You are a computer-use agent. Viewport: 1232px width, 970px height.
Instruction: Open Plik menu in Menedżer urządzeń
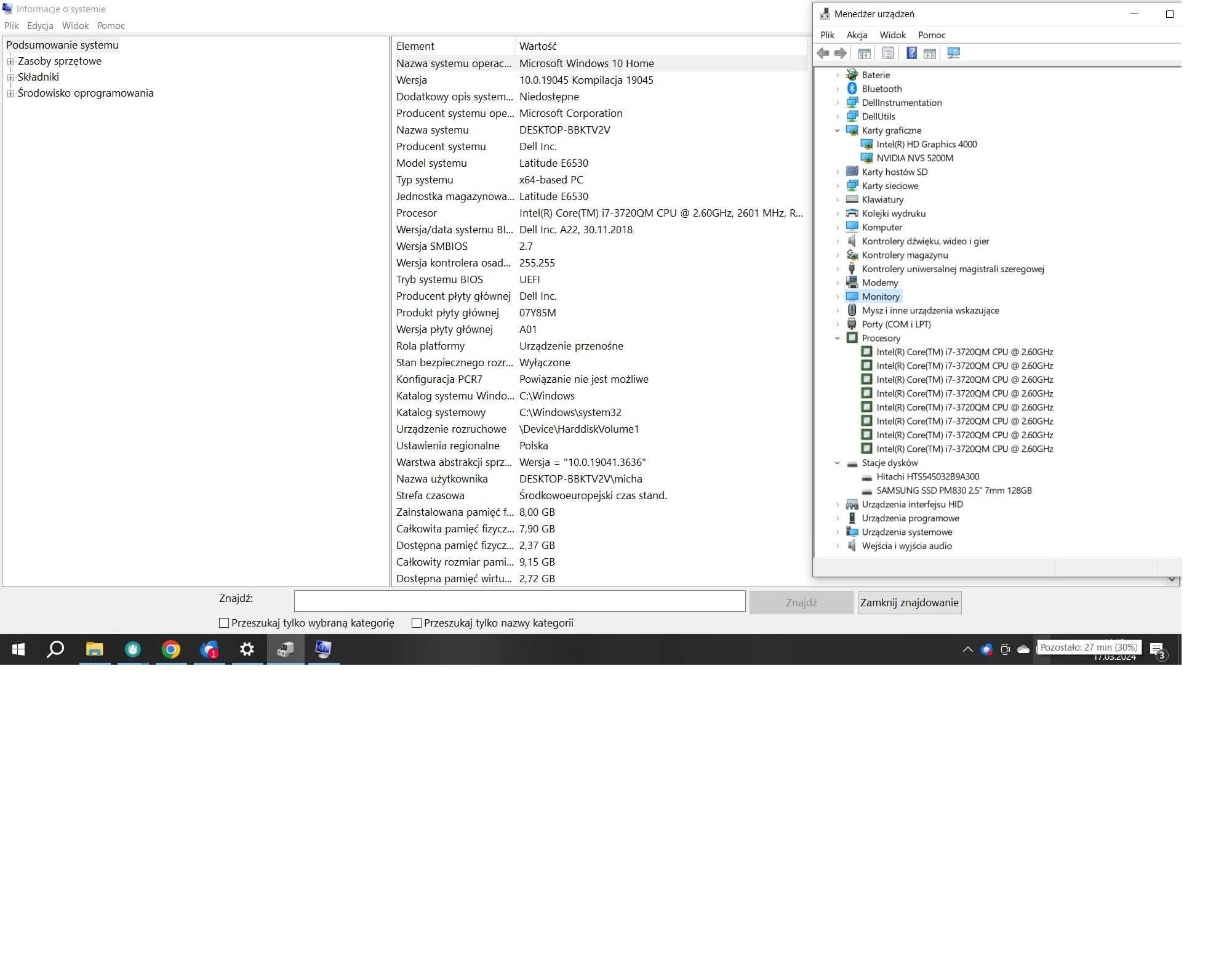click(827, 35)
